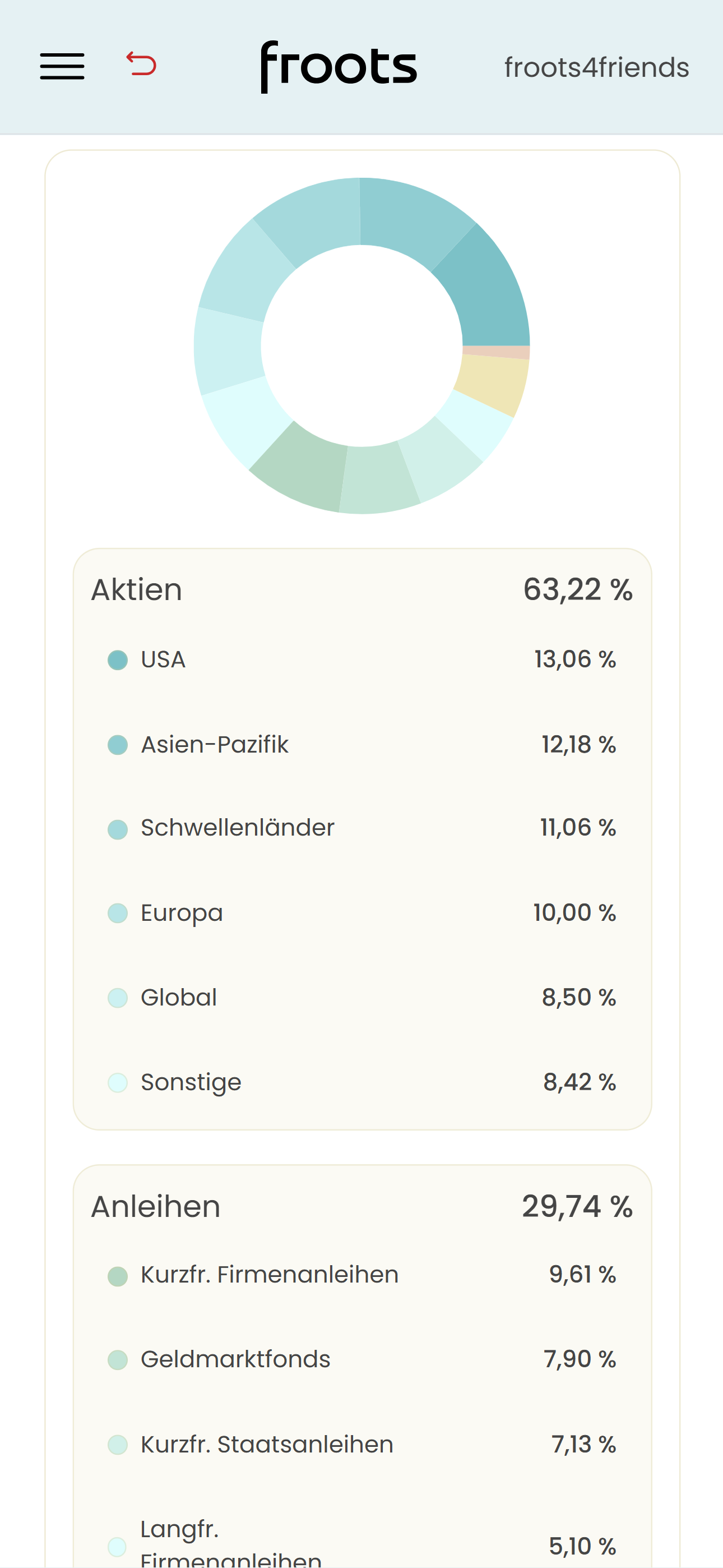
Task: Expand the Sonstige entry under Aktien
Action: [361, 1082]
